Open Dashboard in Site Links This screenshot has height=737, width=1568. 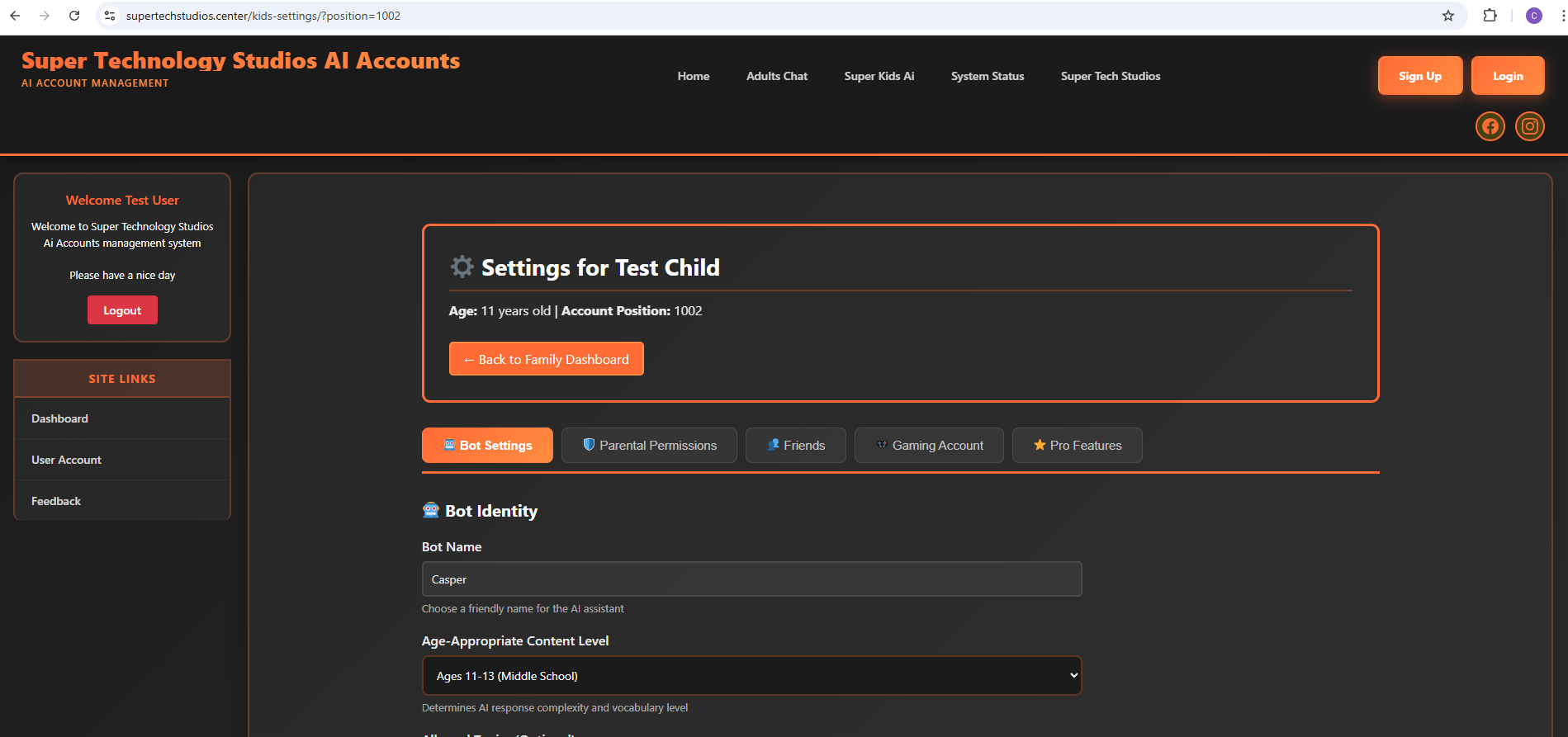[122, 418]
